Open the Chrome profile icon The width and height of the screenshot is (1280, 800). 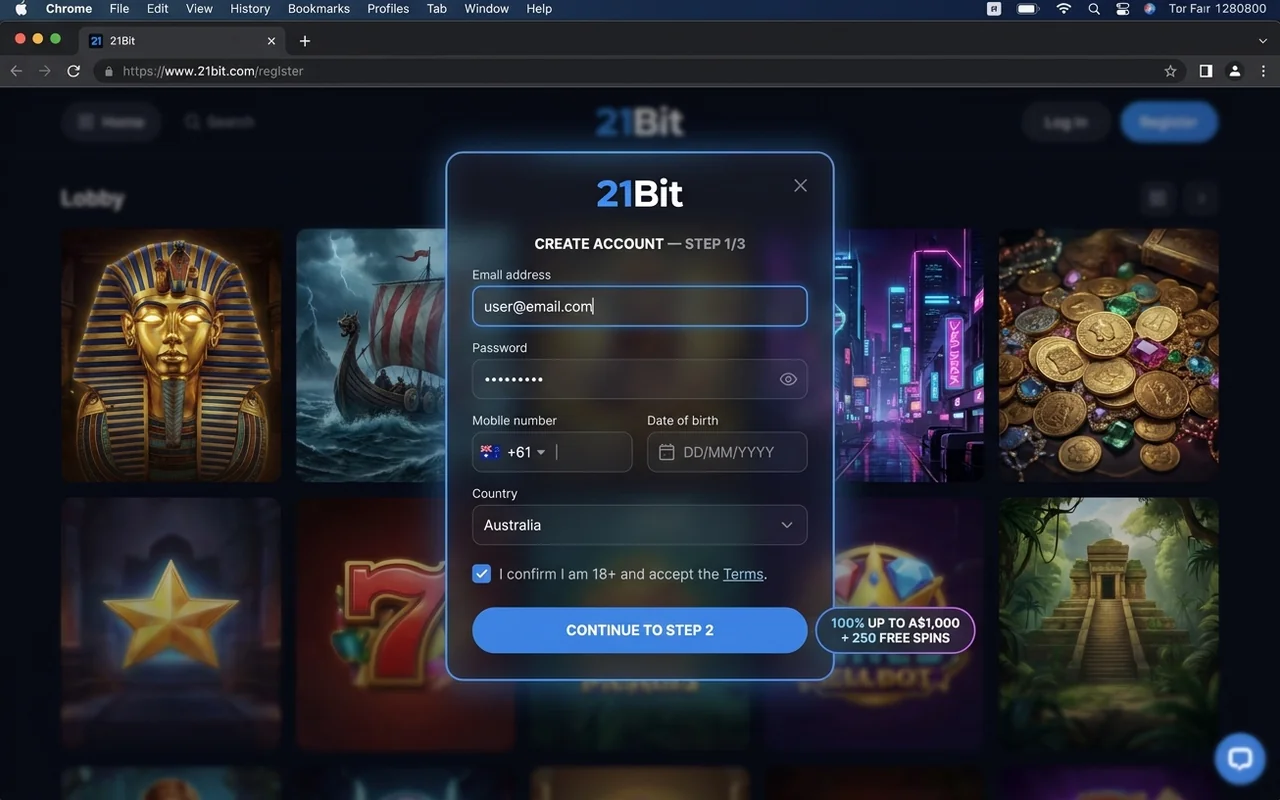tap(1235, 71)
